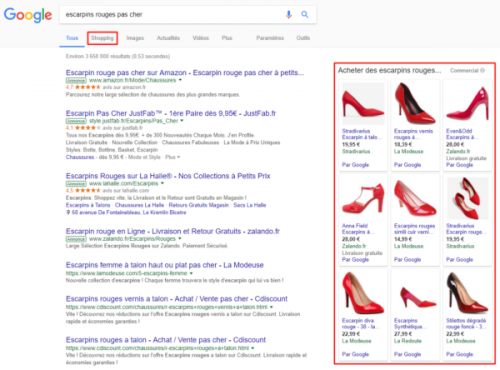Open the Amazon Escarpin rouge pas cher ad
500x370 pixels.
click(185, 73)
